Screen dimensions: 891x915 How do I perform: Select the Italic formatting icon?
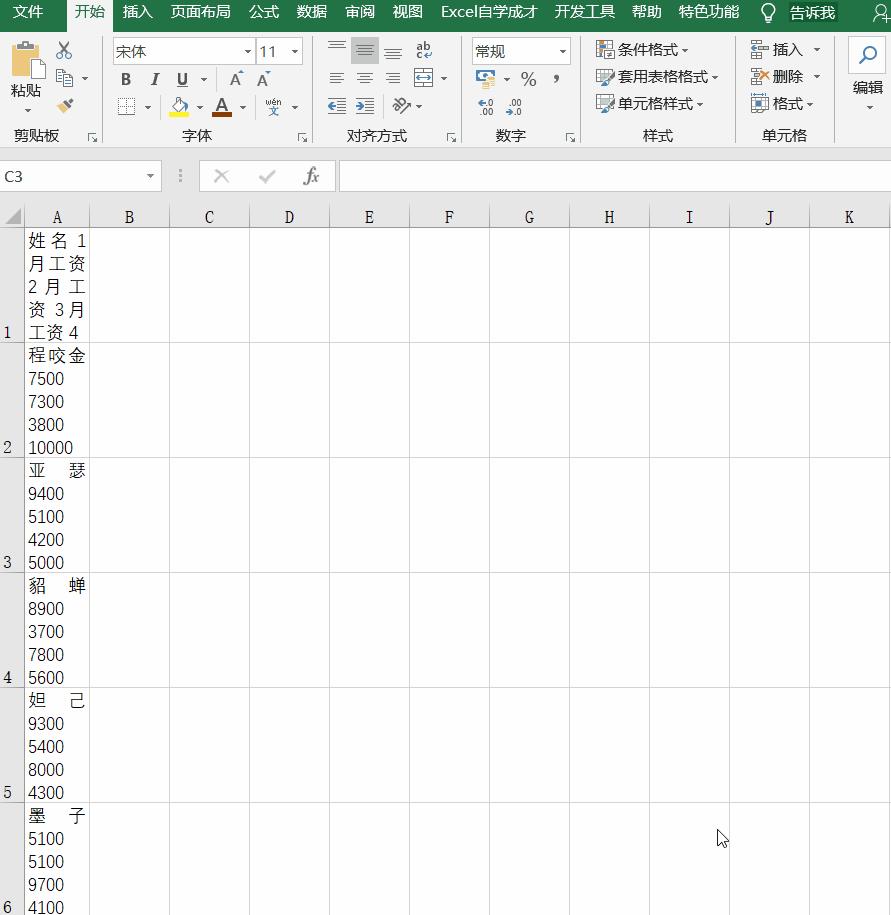coord(154,79)
